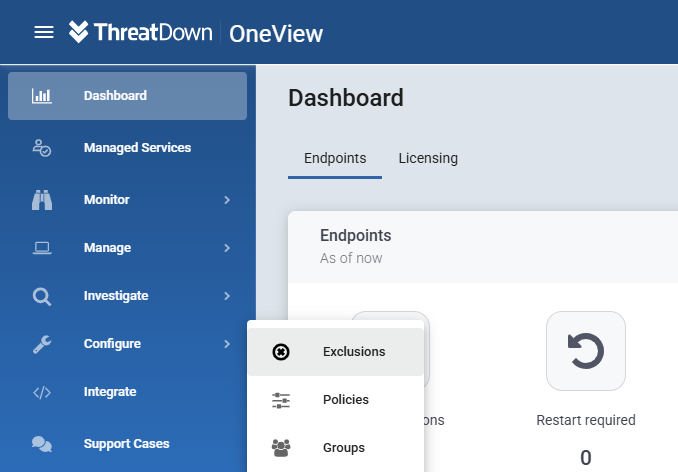
Task: Click the Monitor binoculars icon
Action: (x=42, y=200)
